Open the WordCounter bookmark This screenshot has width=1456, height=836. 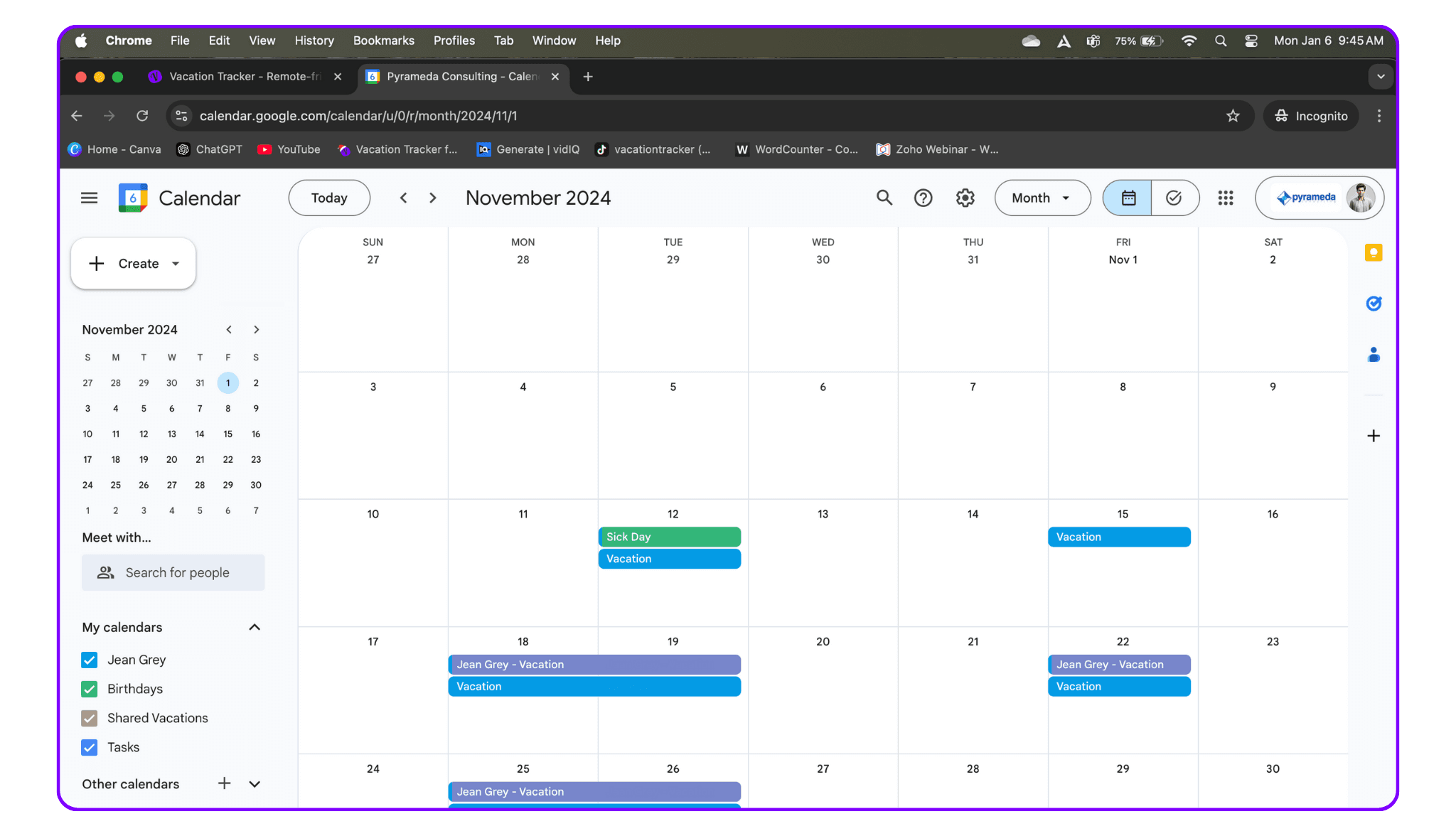797,149
